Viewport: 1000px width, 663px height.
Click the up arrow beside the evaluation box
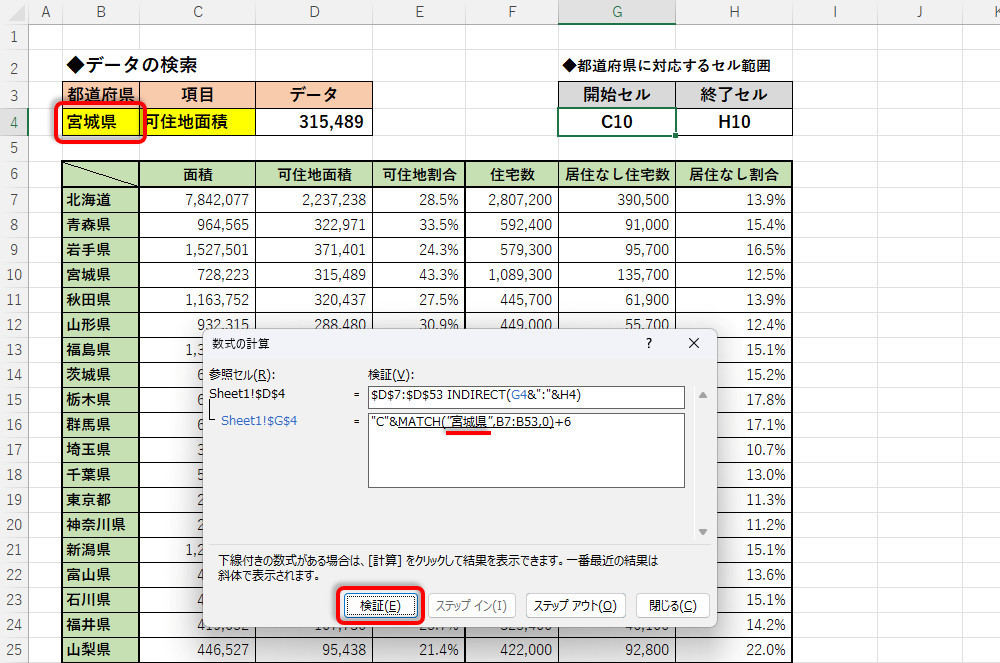click(x=702, y=396)
